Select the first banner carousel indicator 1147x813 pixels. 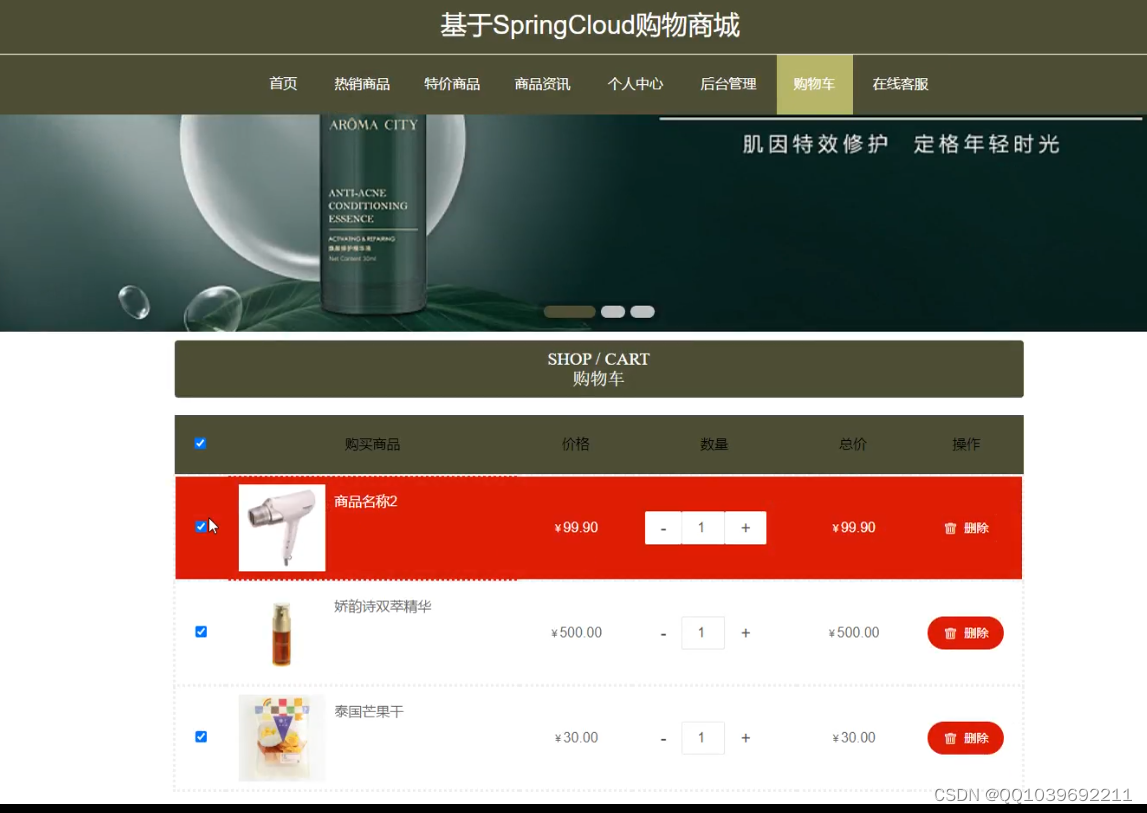(x=569, y=312)
